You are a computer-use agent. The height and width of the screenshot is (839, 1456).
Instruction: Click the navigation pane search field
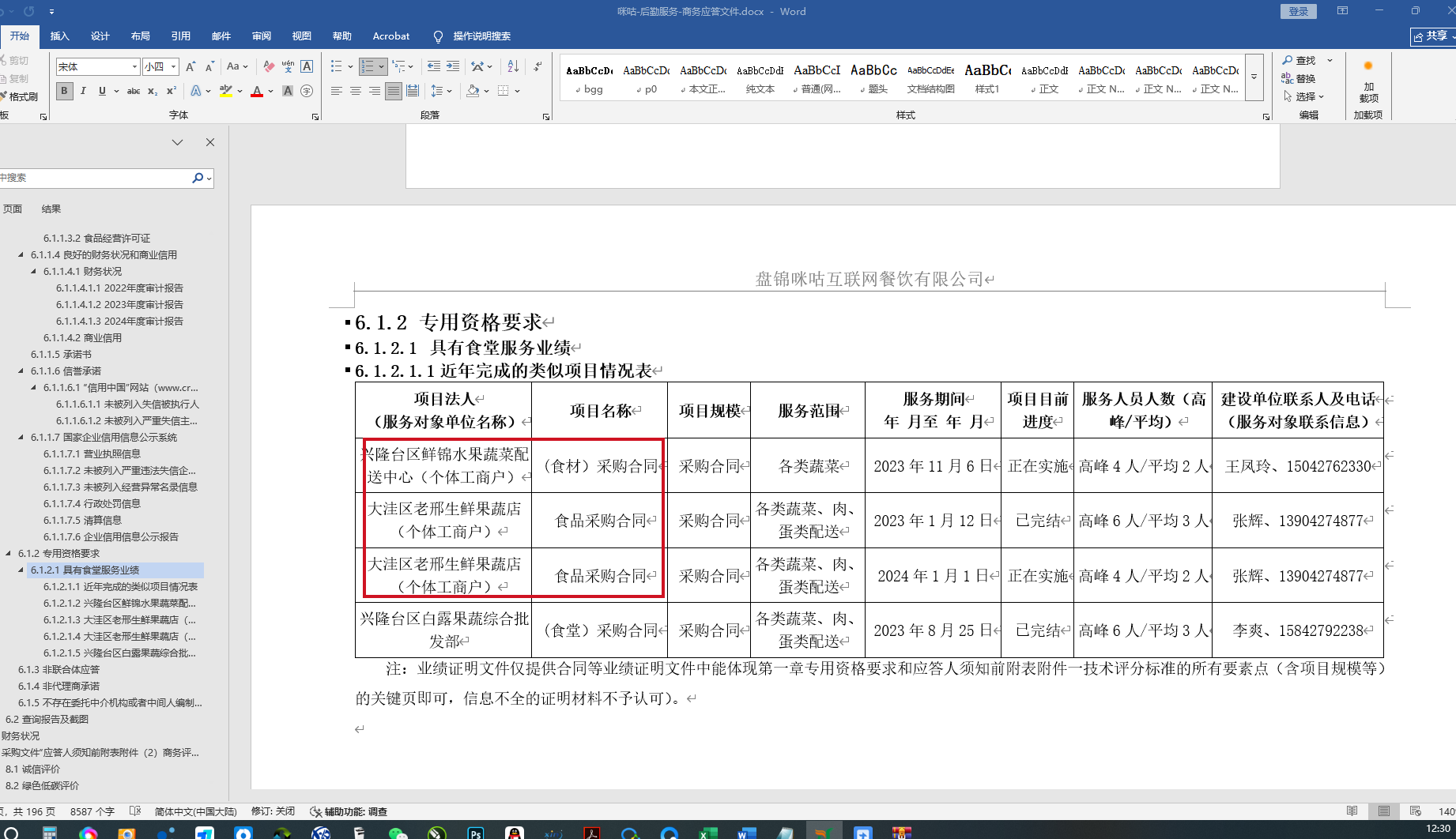tap(95, 178)
